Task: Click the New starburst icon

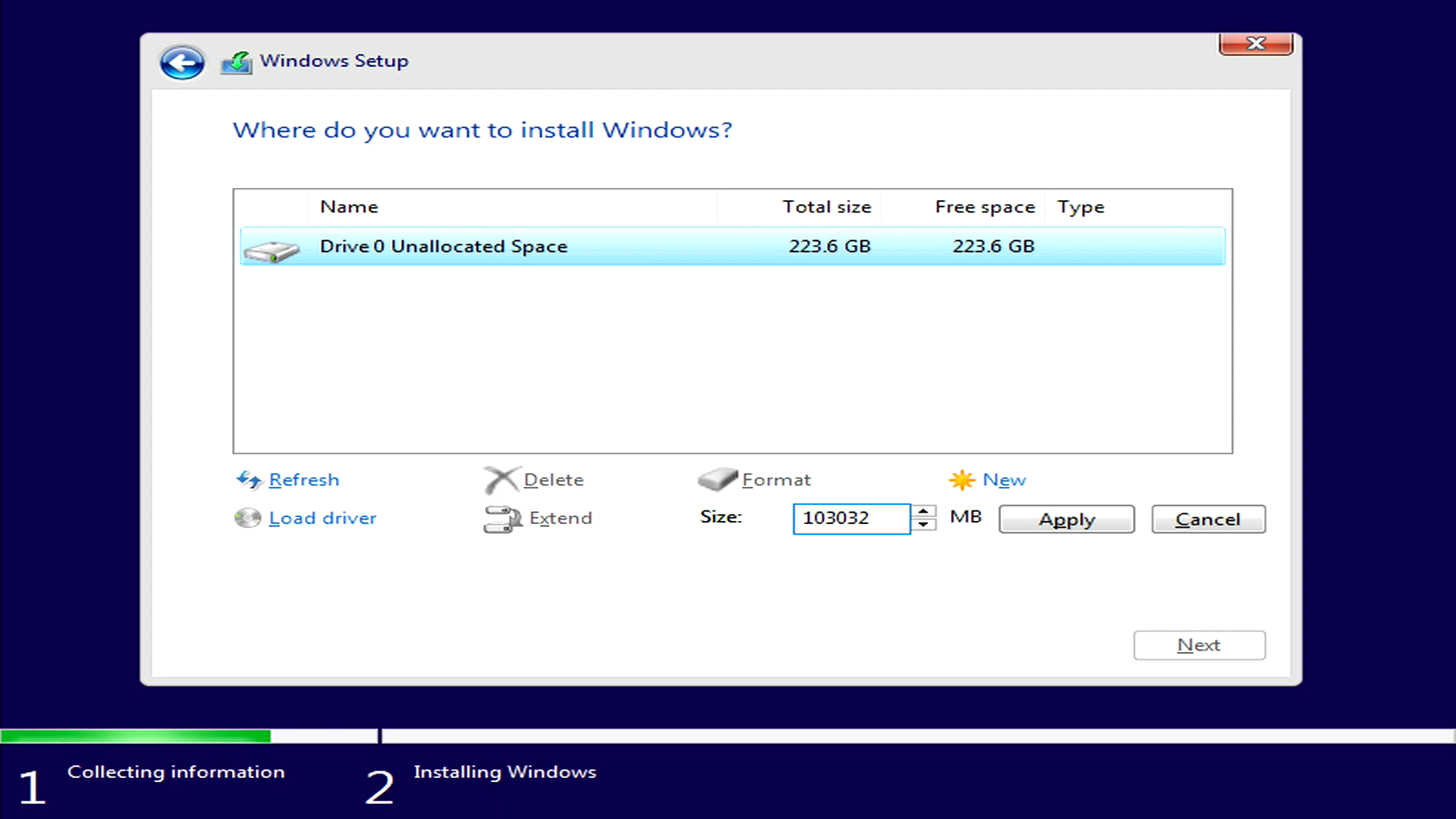Action: coord(962,479)
